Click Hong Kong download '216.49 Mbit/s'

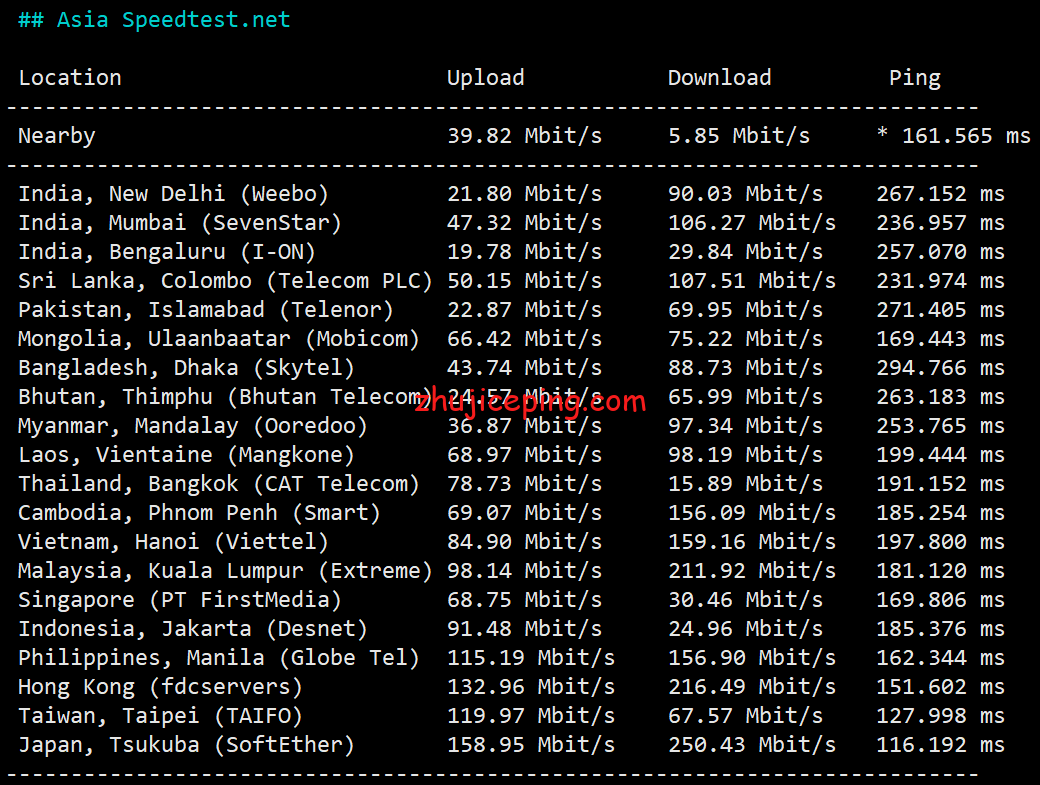pyautogui.click(x=752, y=687)
